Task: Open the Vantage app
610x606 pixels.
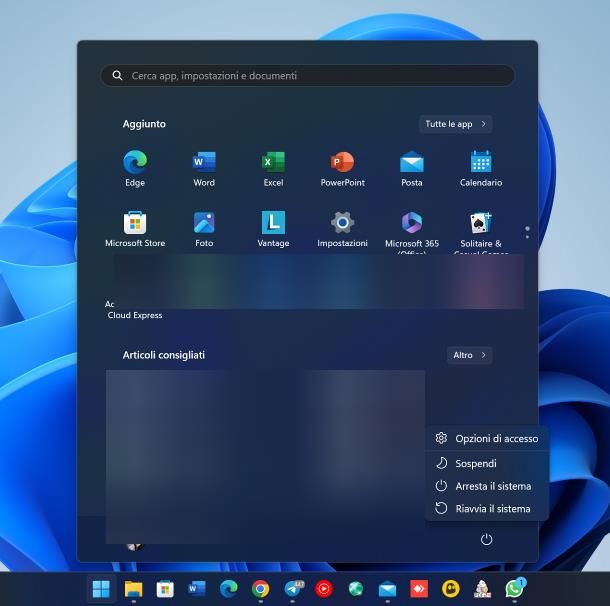Action: coord(273,229)
